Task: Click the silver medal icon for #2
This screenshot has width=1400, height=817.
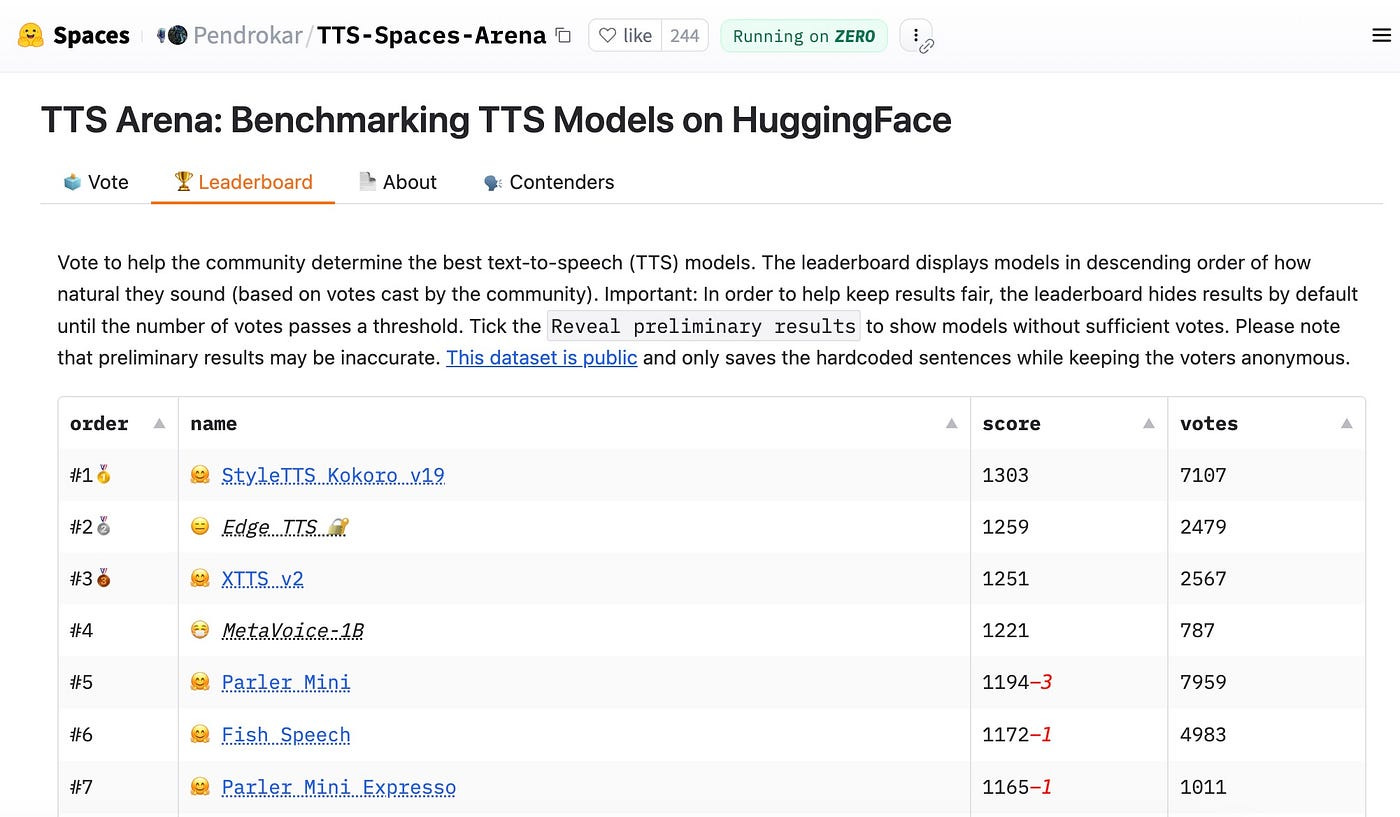Action: pos(104,527)
